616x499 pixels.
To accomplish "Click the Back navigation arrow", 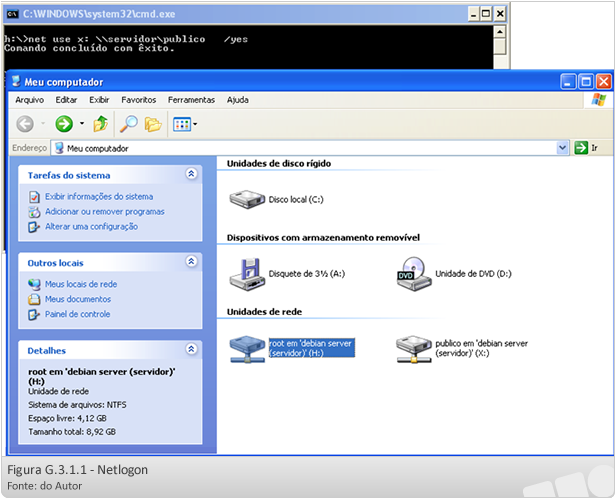I will tap(25, 124).
